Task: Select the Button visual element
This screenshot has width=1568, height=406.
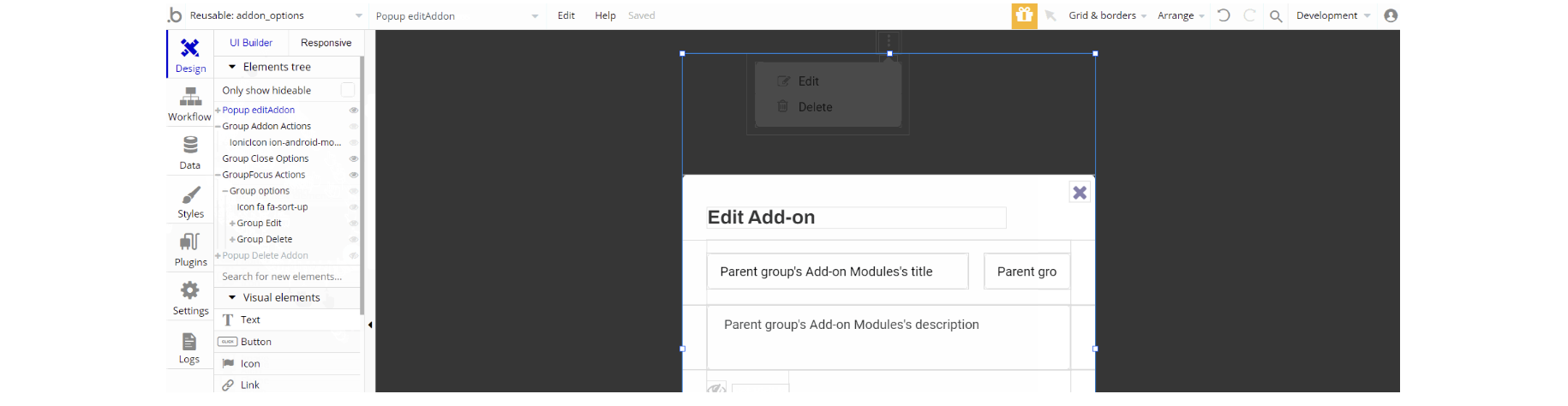Action: [256, 342]
